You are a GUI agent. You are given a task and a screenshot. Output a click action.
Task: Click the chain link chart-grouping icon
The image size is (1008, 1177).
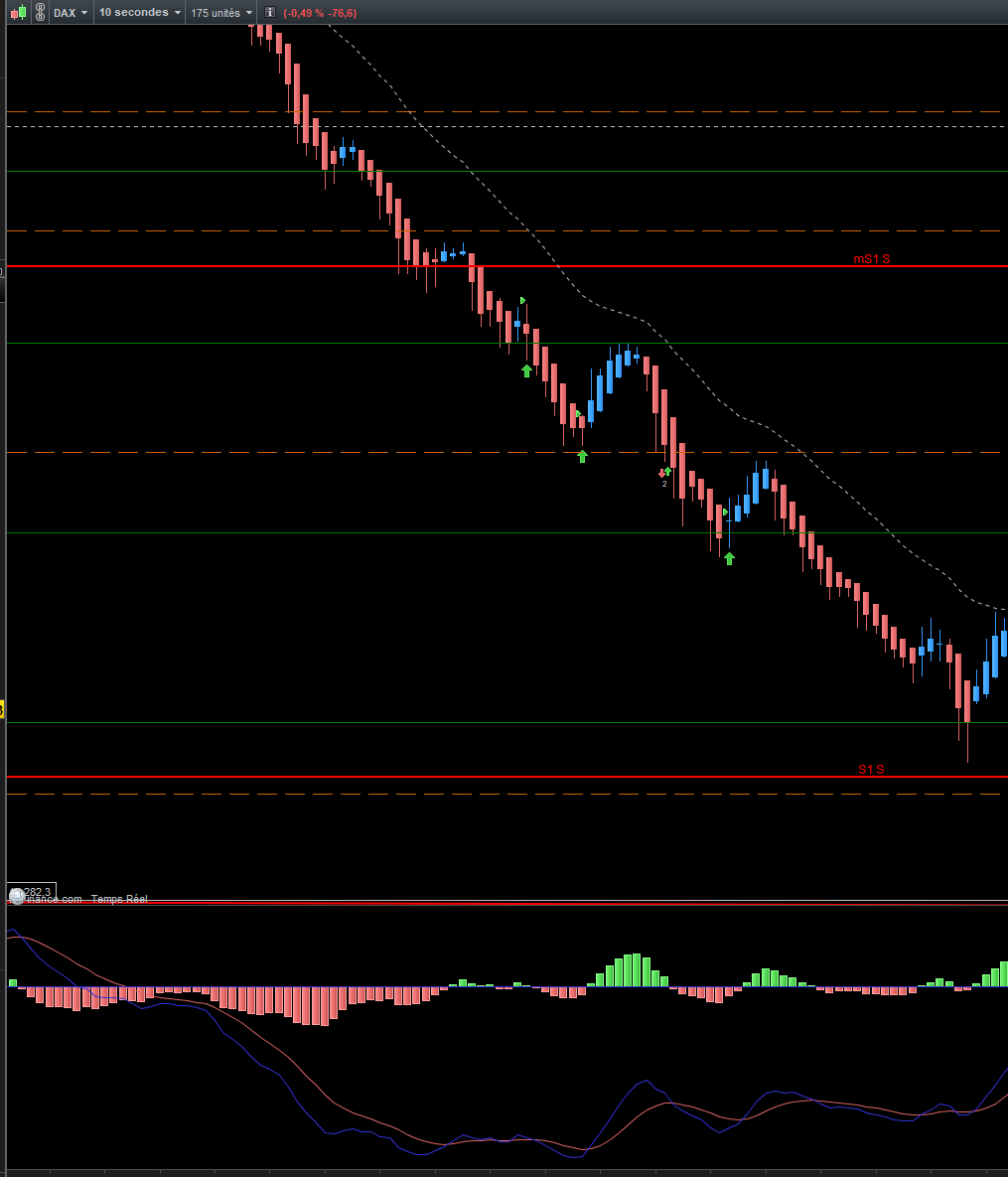coord(40,12)
